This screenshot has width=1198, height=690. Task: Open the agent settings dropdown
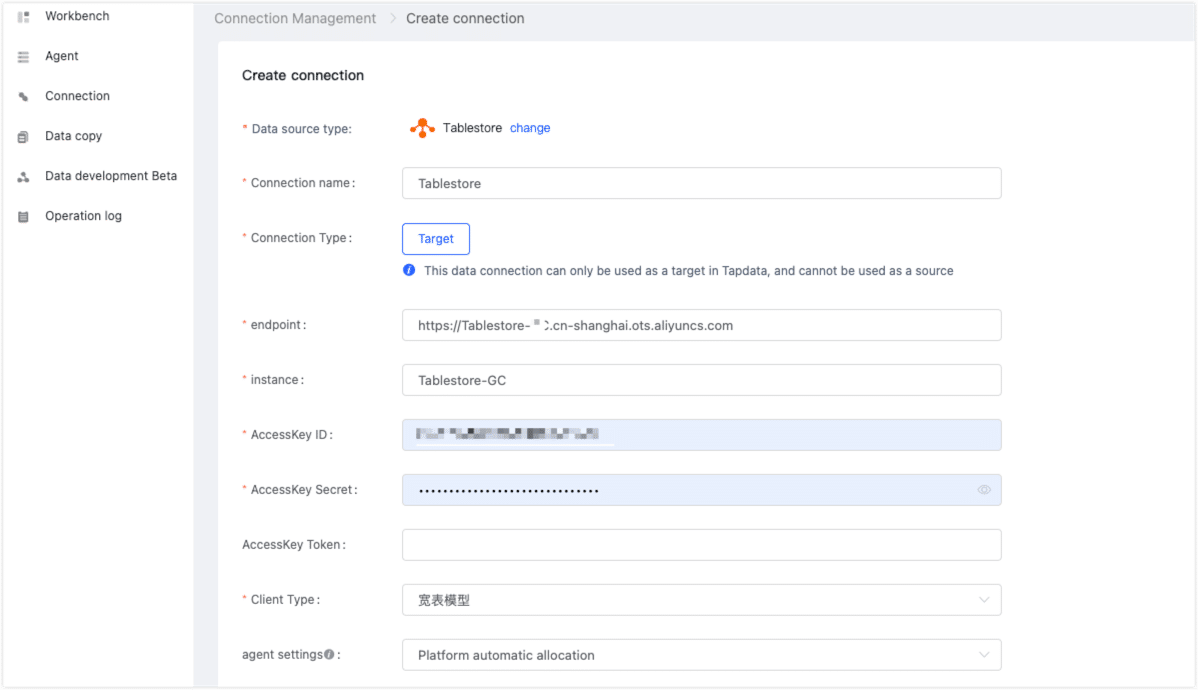(700, 655)
